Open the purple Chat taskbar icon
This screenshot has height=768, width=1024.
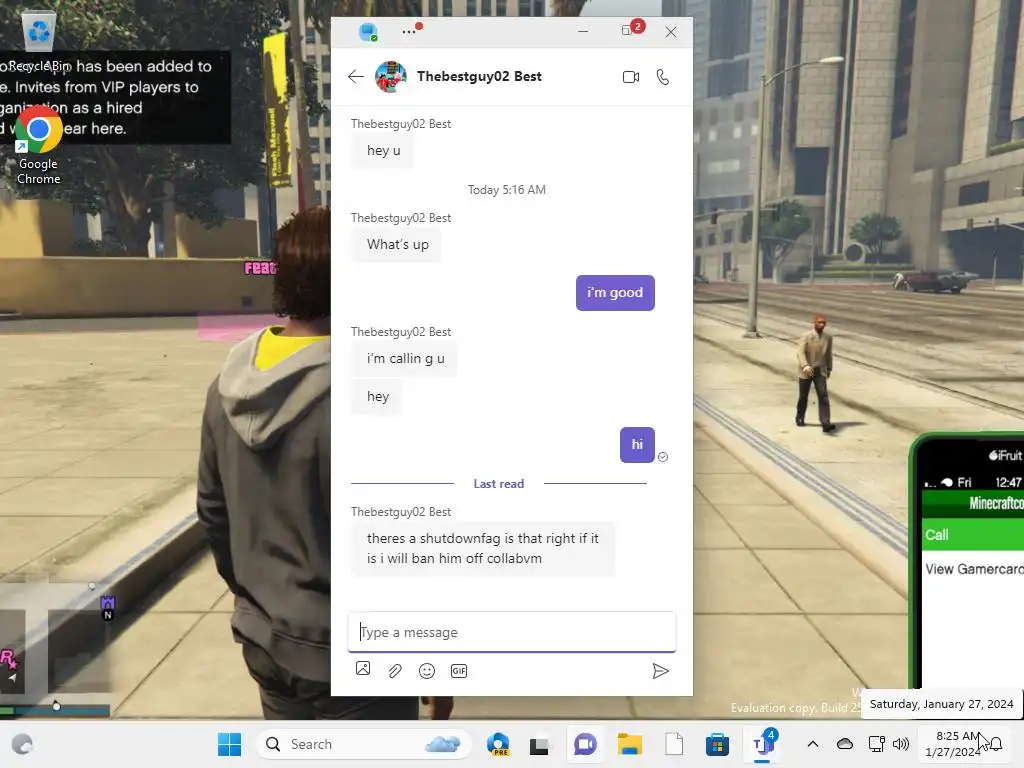(585, 744)
